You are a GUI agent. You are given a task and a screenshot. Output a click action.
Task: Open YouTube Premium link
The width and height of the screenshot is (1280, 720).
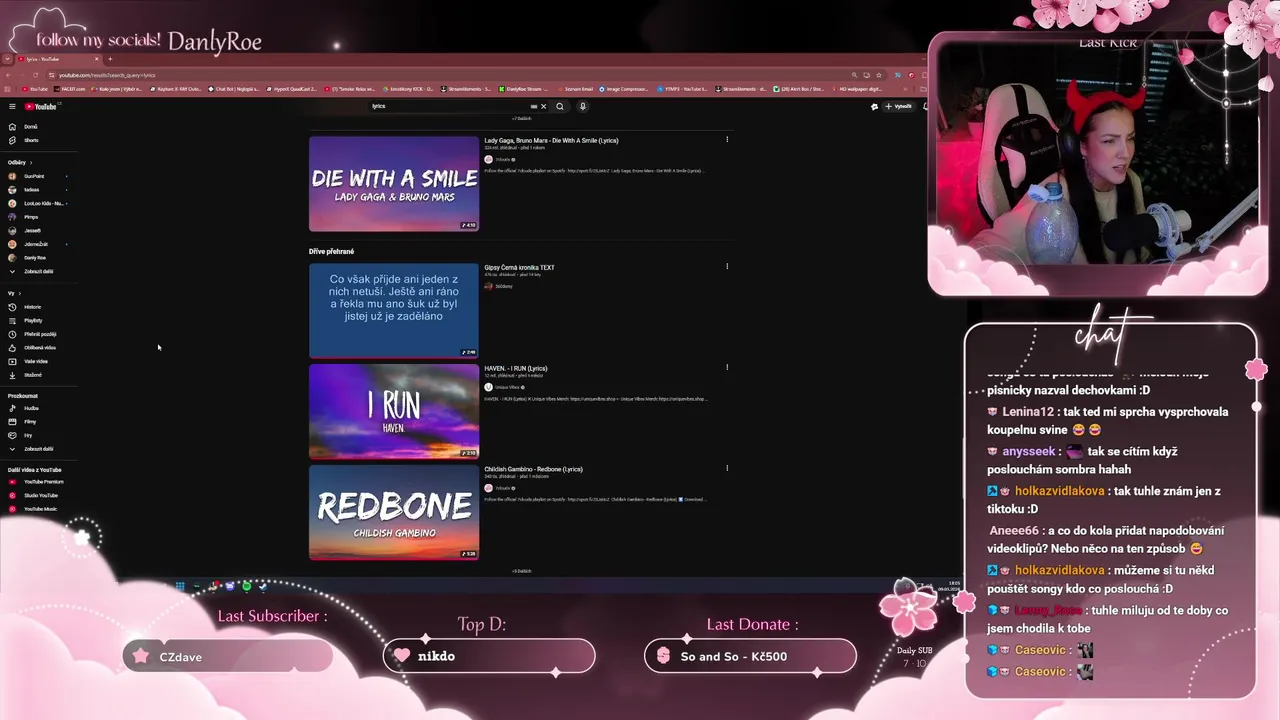pos(43,482)
